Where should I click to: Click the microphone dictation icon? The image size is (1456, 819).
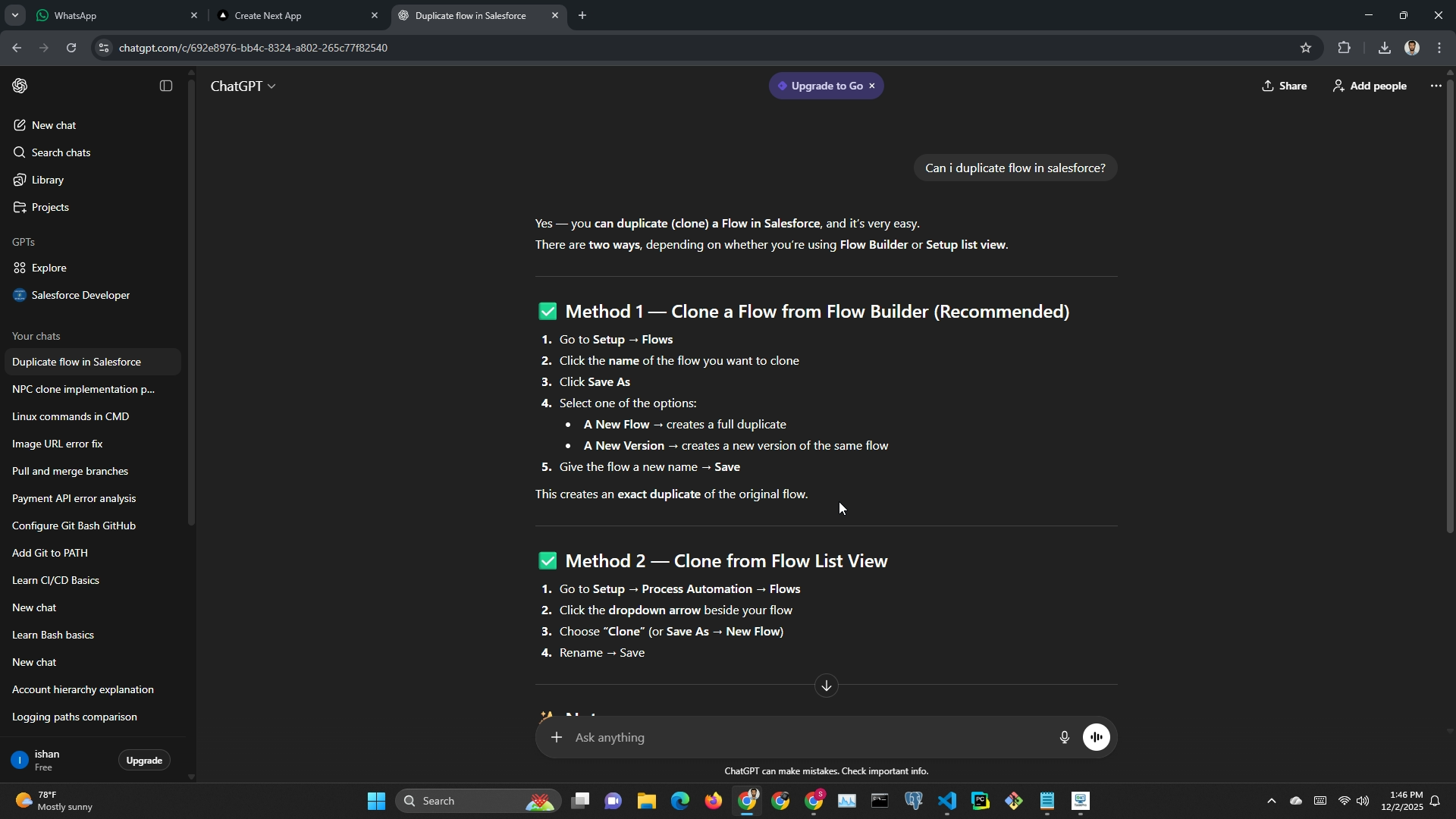pos(1064,737)
